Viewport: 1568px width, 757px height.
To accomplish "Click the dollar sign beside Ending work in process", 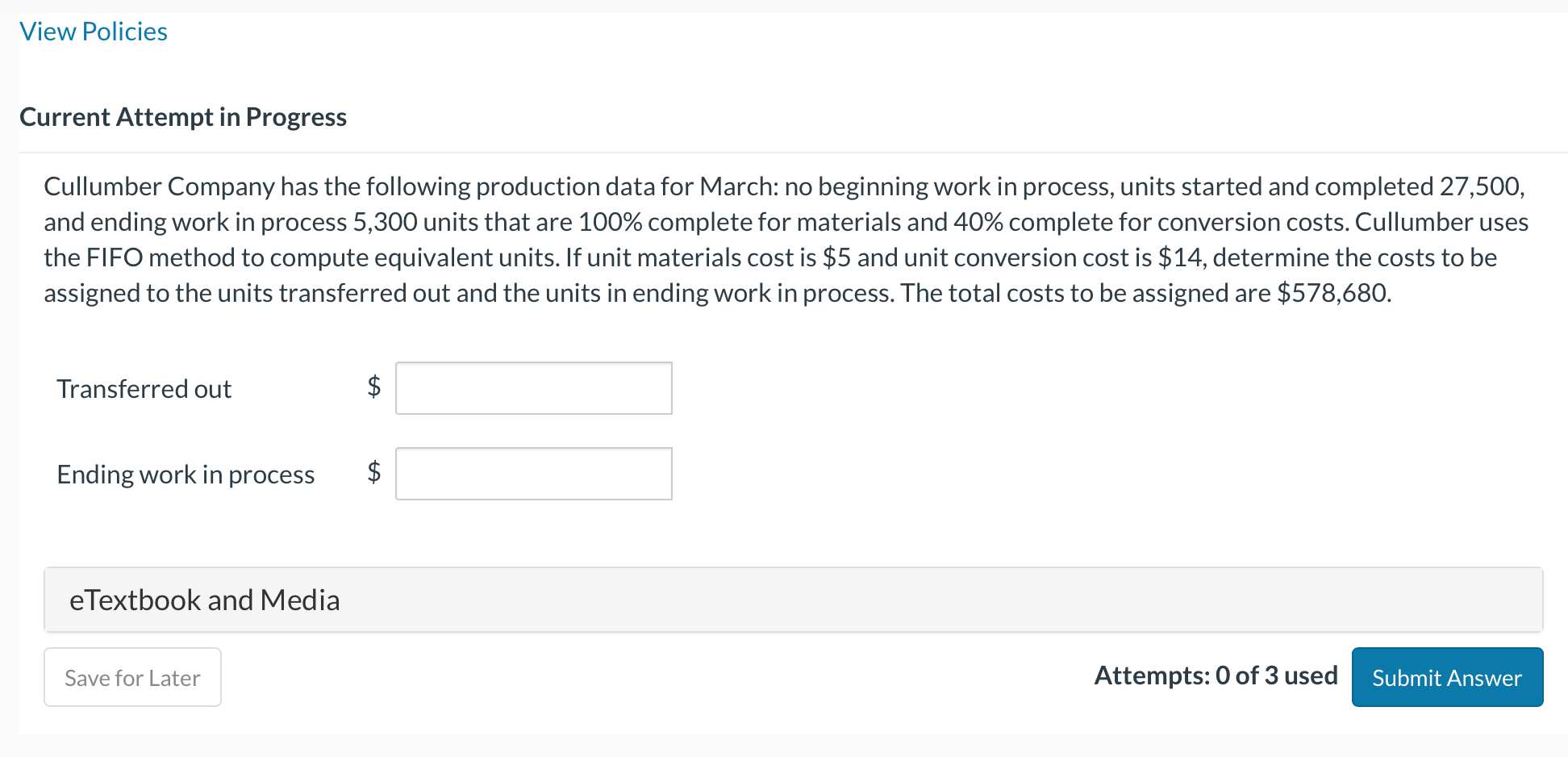I will tap(373, 471).
